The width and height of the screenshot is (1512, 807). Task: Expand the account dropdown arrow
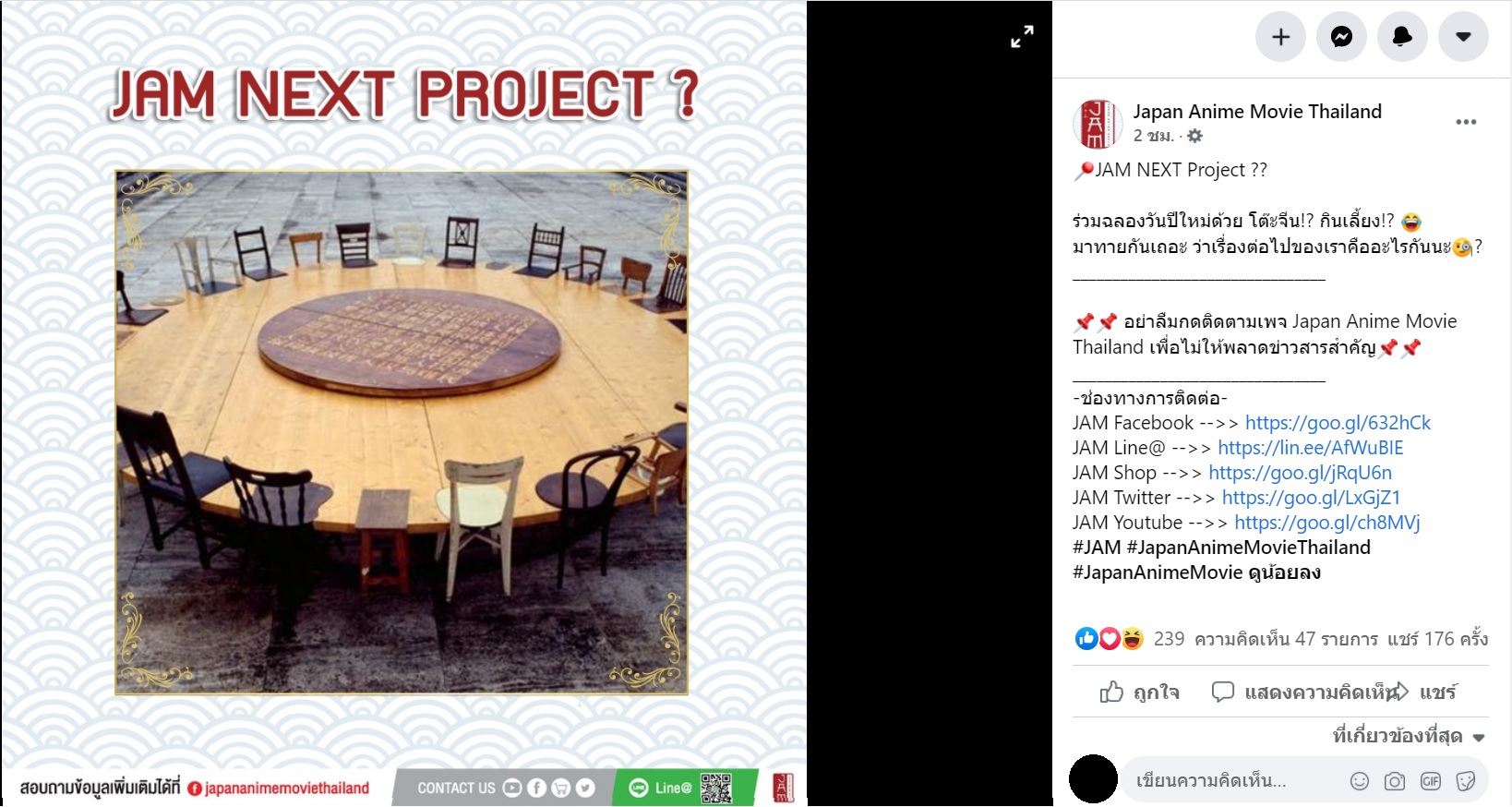tap(1463, 37)
